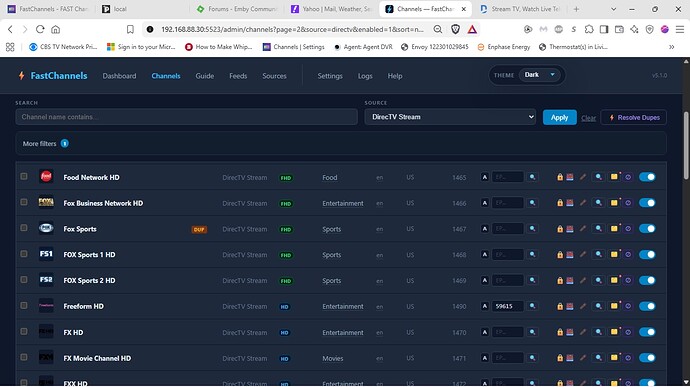Click the DUP badge on Fox Sports
This screenshot has height=387, width=690.
click(199, 229)
